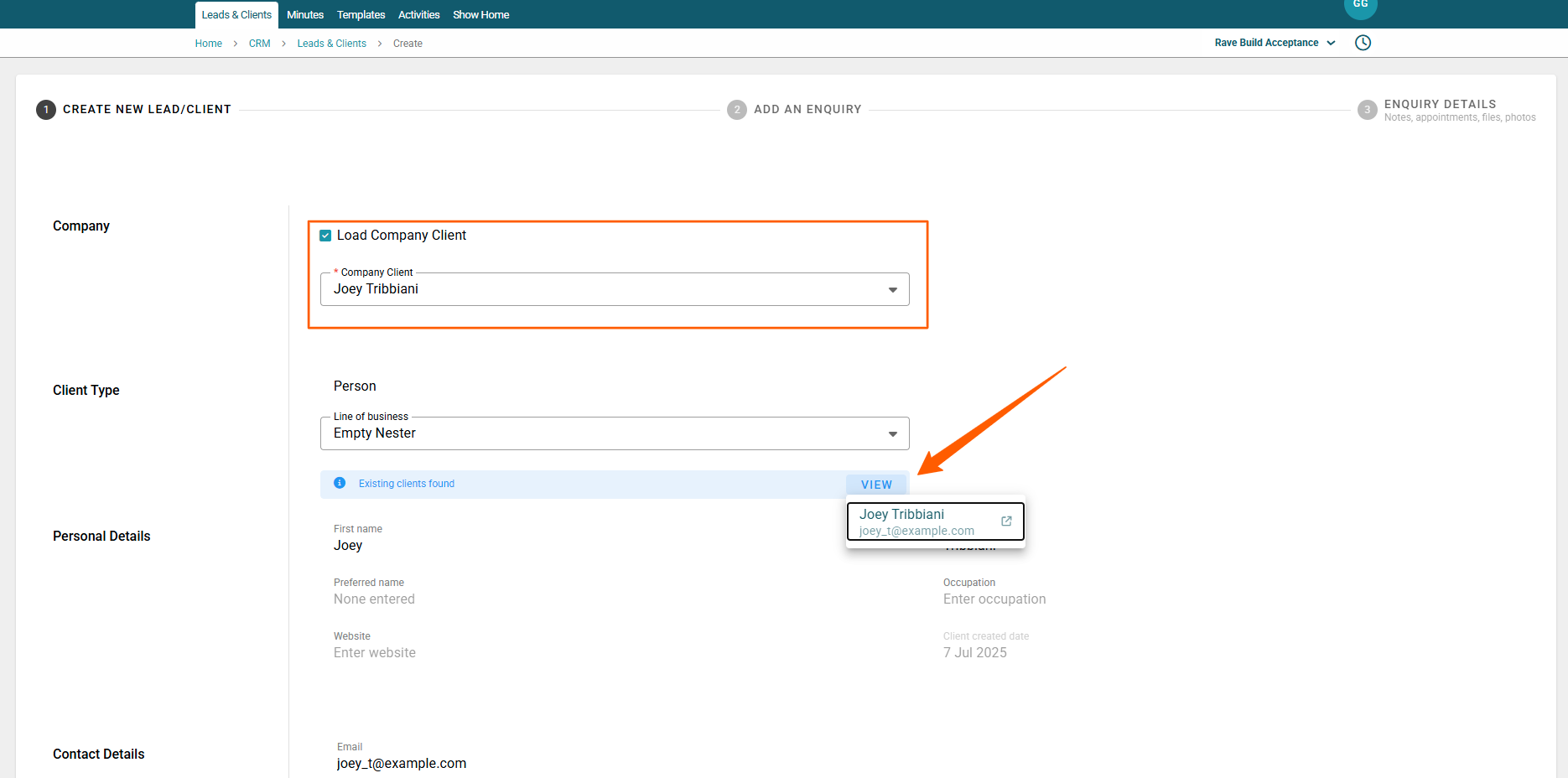Edit the First name field Joey
This screenshot has width=1568, height=778.
coord(348,546)
